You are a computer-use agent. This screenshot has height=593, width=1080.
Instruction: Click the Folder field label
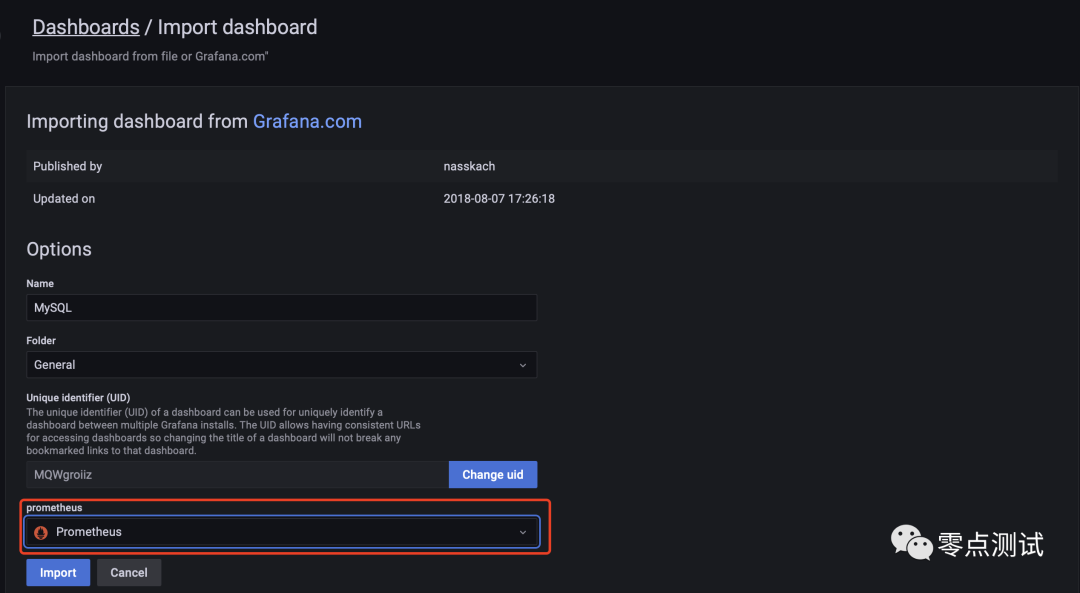(x=41, y=340)
